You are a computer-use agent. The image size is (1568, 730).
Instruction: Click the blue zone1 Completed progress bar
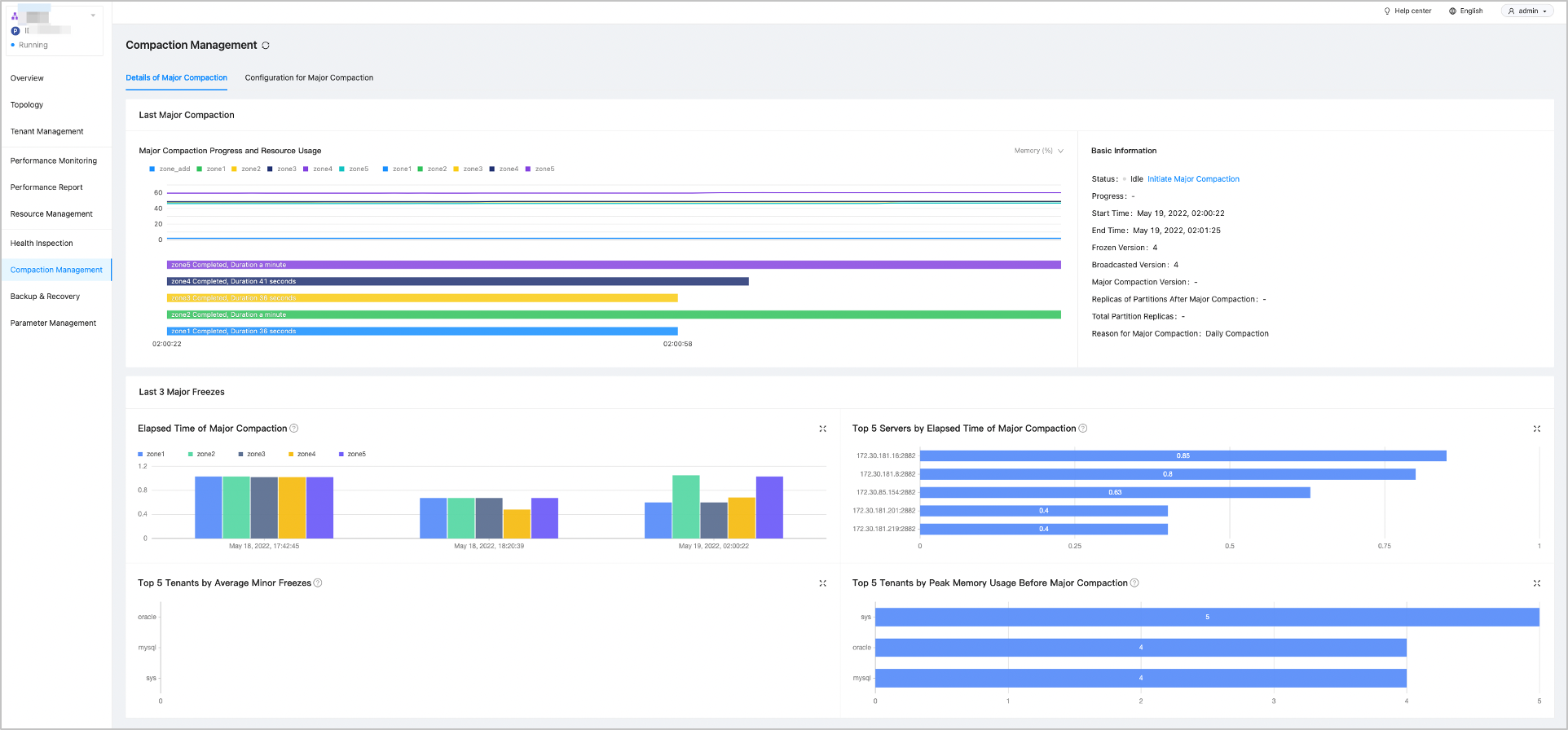coord(422,332)
